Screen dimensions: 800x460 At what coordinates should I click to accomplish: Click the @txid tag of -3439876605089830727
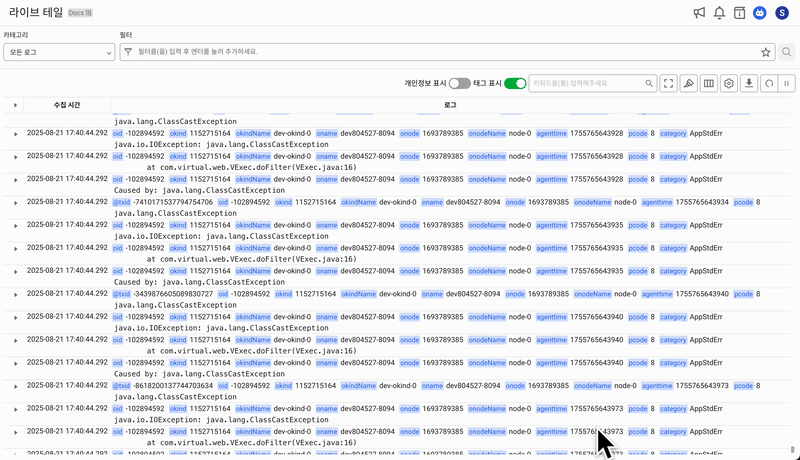(121, 294)
